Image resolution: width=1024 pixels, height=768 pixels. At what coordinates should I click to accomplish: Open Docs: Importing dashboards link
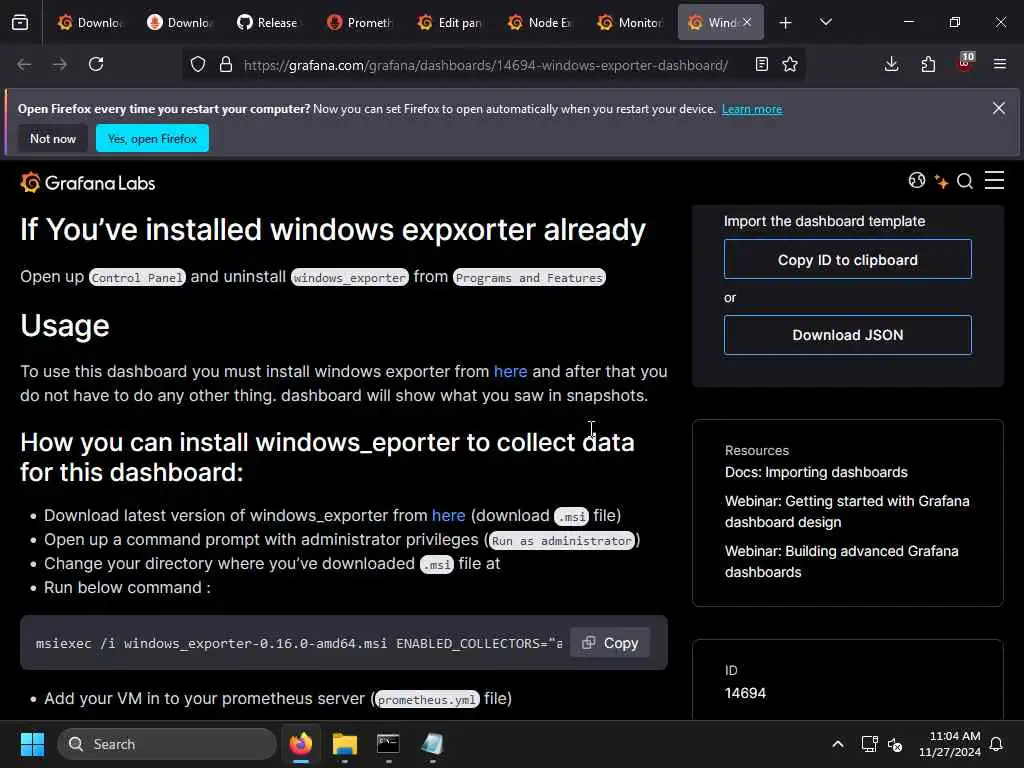816,472
